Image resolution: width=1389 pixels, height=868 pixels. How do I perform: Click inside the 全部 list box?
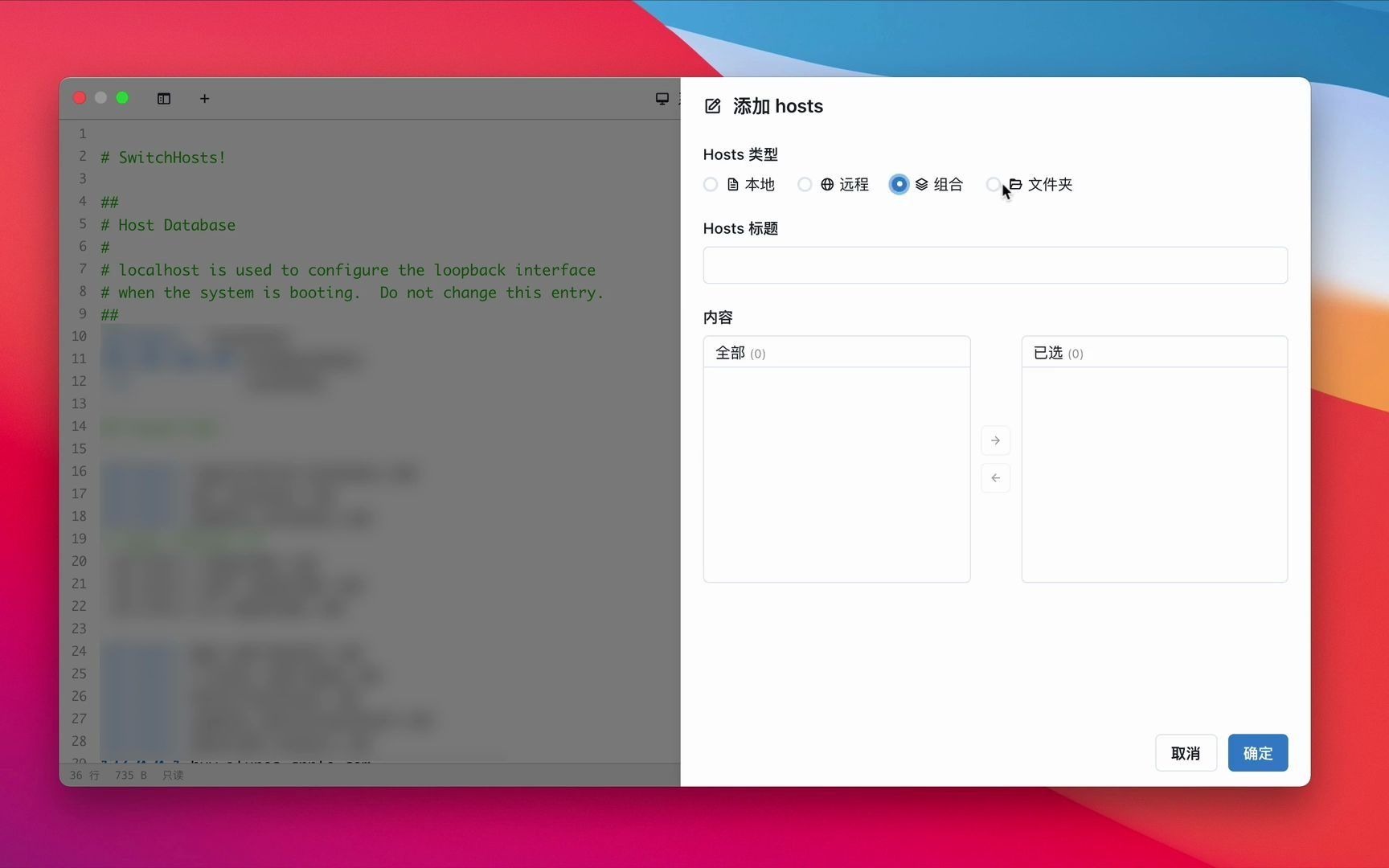pos(837,474)
